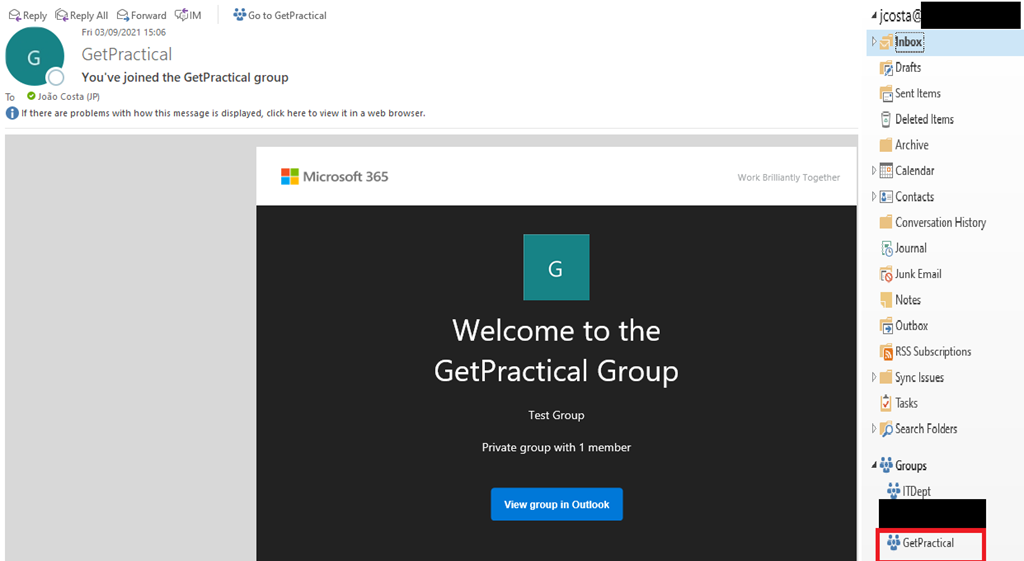Click the teal G group logo in email
This screenshot has height=561, width=1024.
556,268
